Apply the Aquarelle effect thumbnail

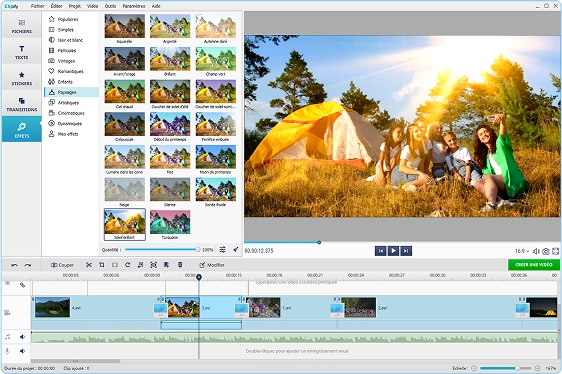click(125, 26)
